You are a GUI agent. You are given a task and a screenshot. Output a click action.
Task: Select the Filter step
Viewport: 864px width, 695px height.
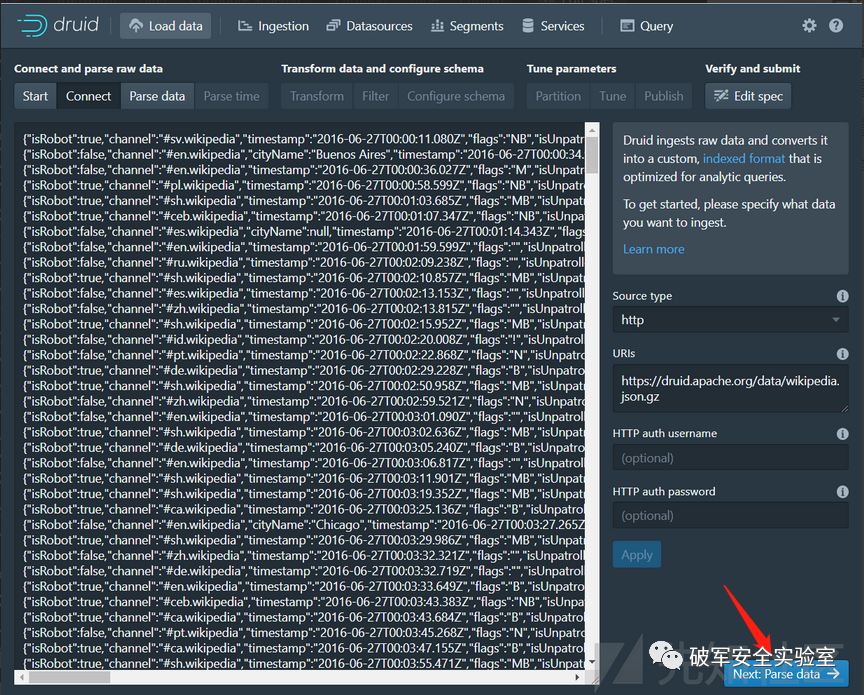tap(375, 96)
